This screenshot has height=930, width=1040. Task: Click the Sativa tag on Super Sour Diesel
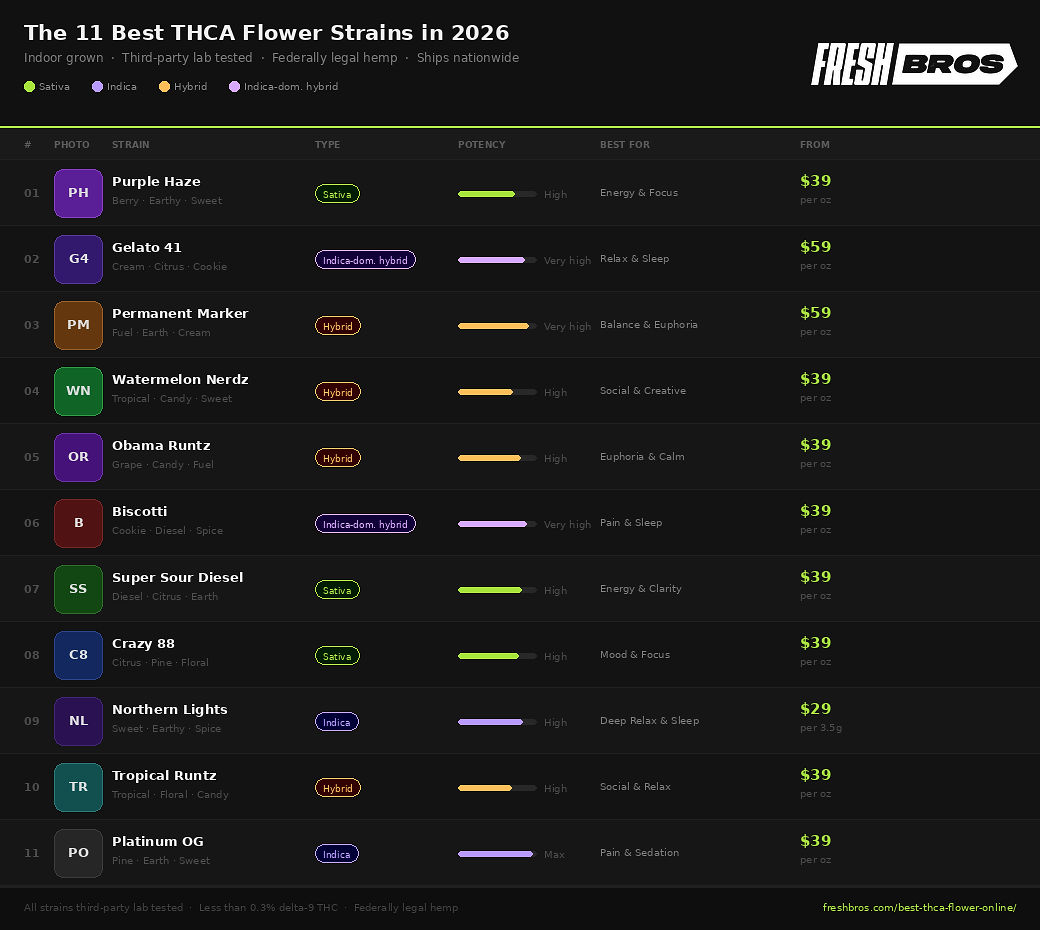[337, 590]
